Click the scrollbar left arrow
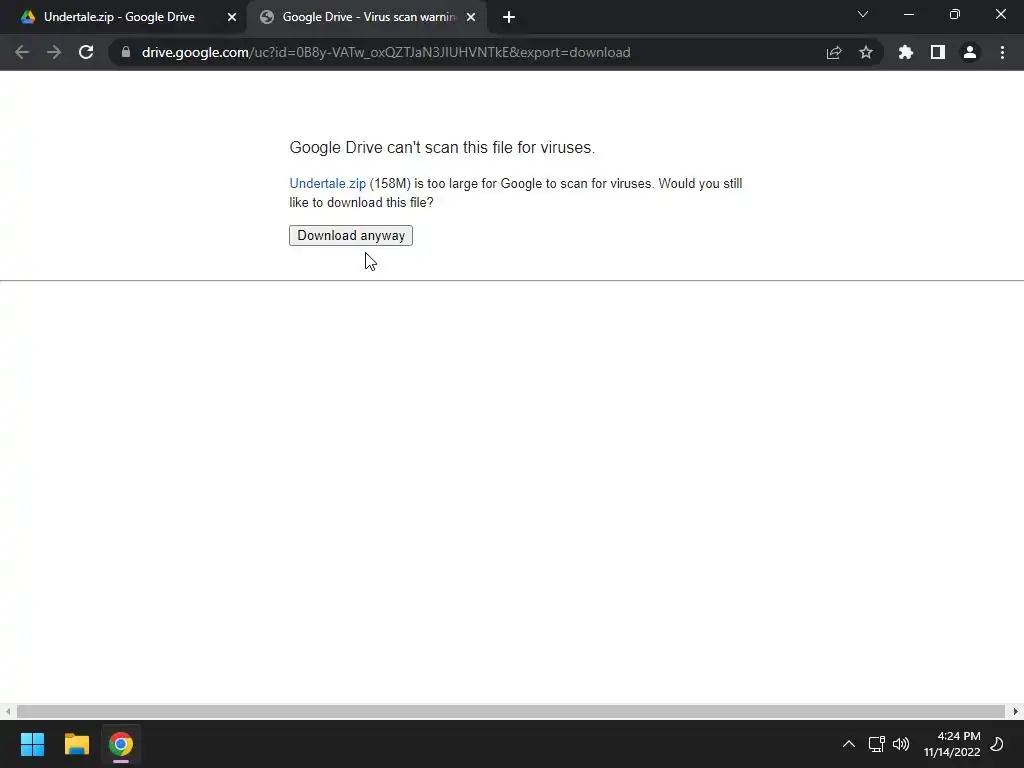Image resolution: width=1024 pixels, height=768 pixels. coord(8,711)
